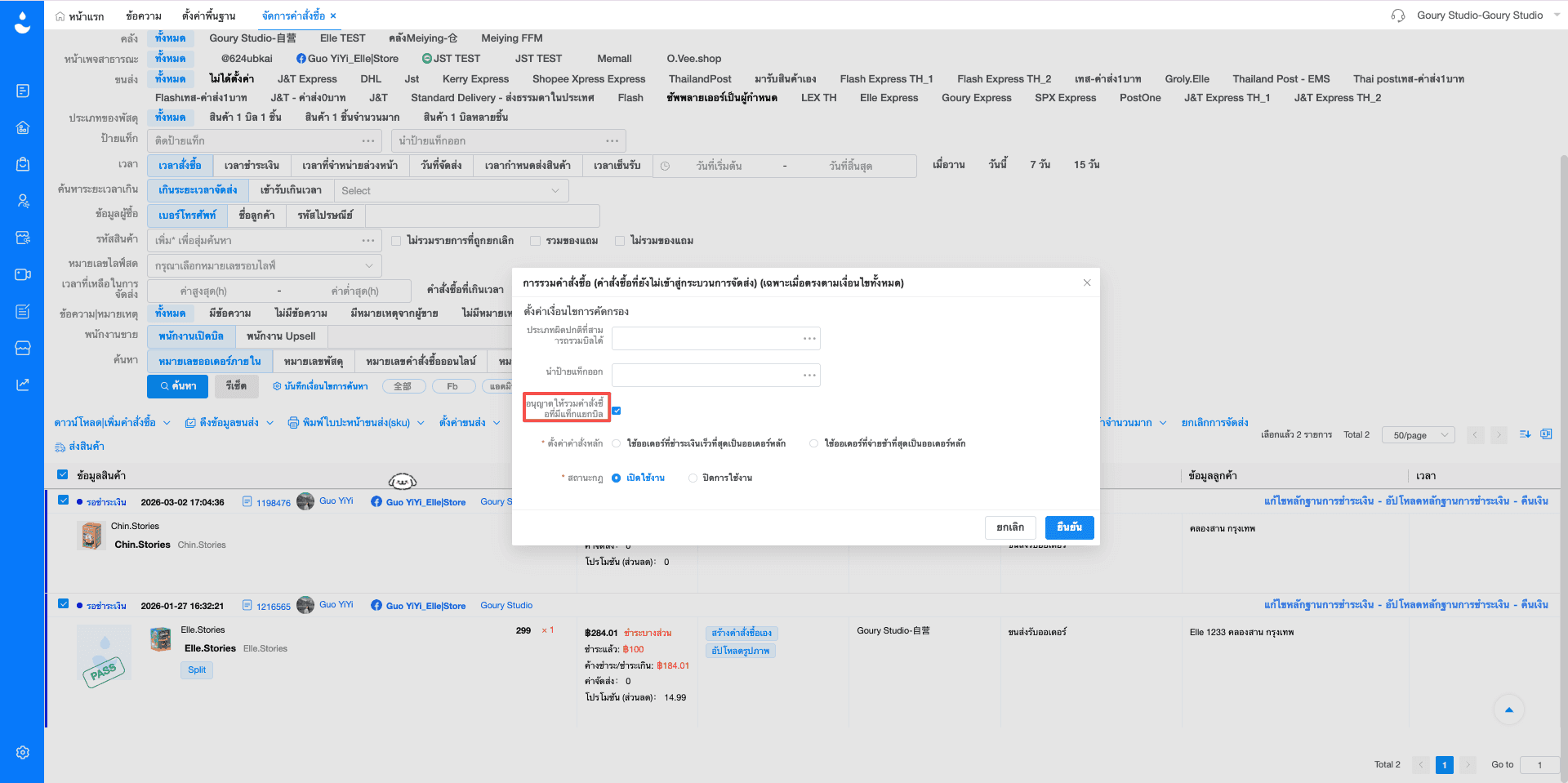Click the copy icon beside order 1198476
The image size is (1568, 783).
[247, 501]
